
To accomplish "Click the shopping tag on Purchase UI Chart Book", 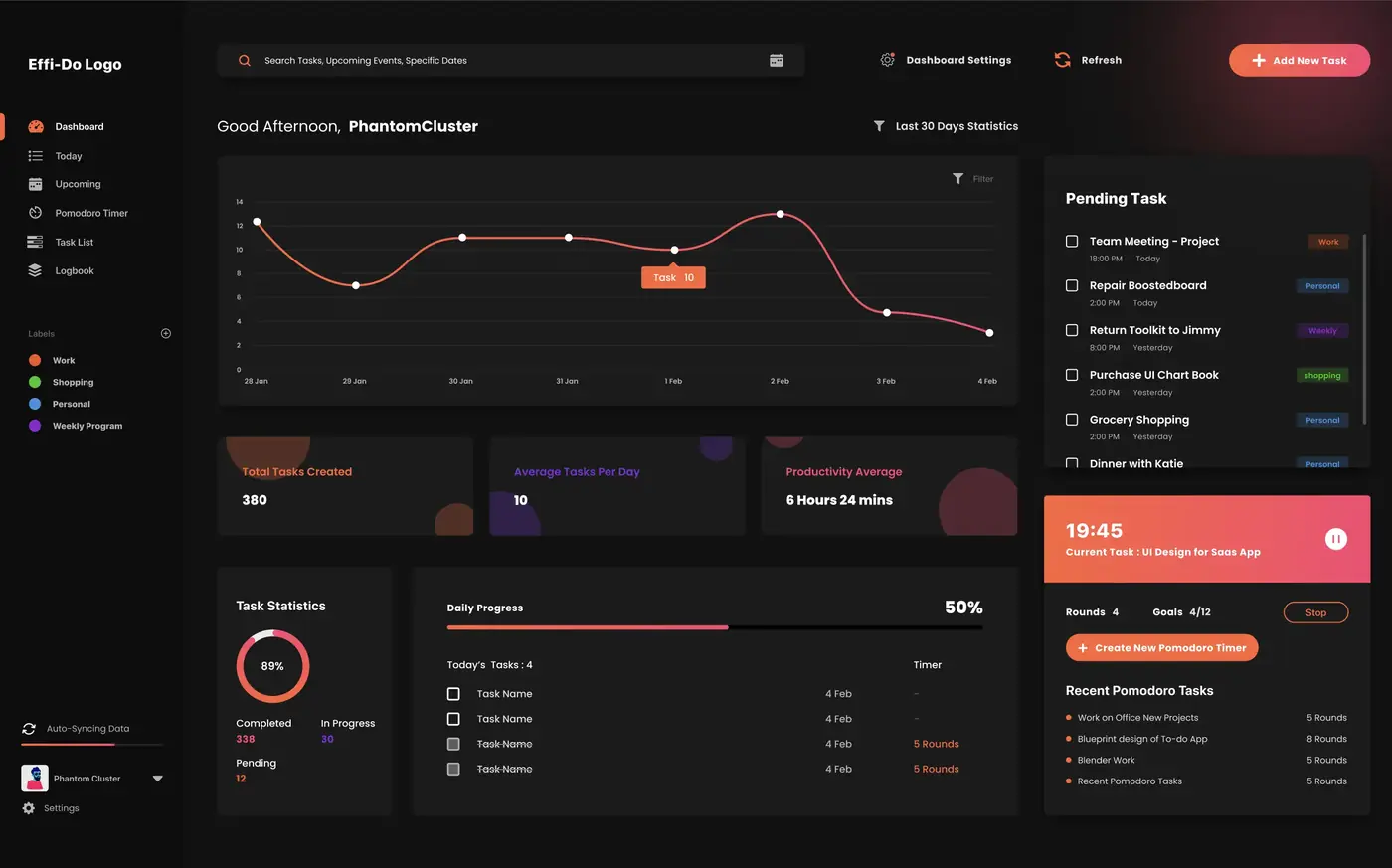I will [1322, 376].
